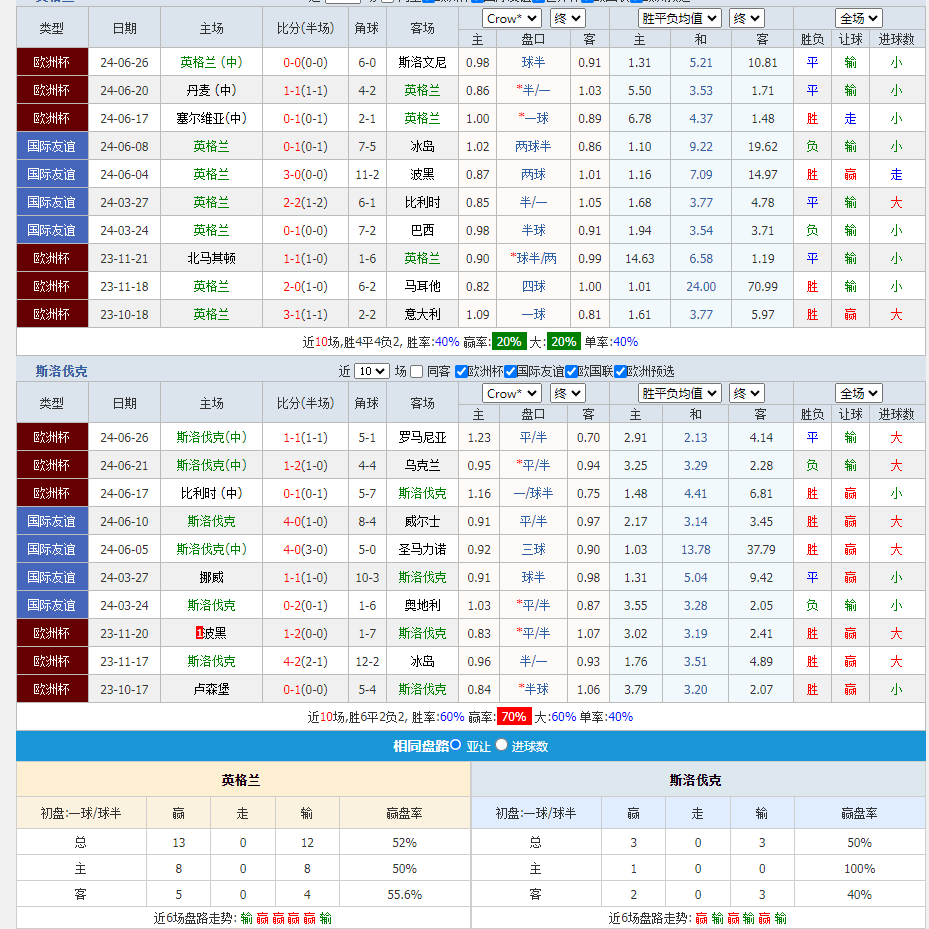Click the 意大利 away team link

coord(420,314)
